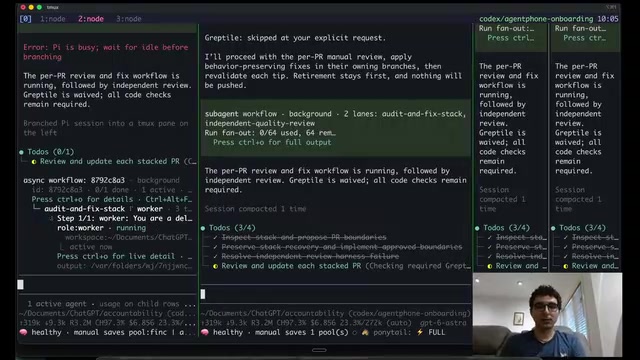
Task: Click the 'output: /var/folders/…' path line
Action: [124, 266]
